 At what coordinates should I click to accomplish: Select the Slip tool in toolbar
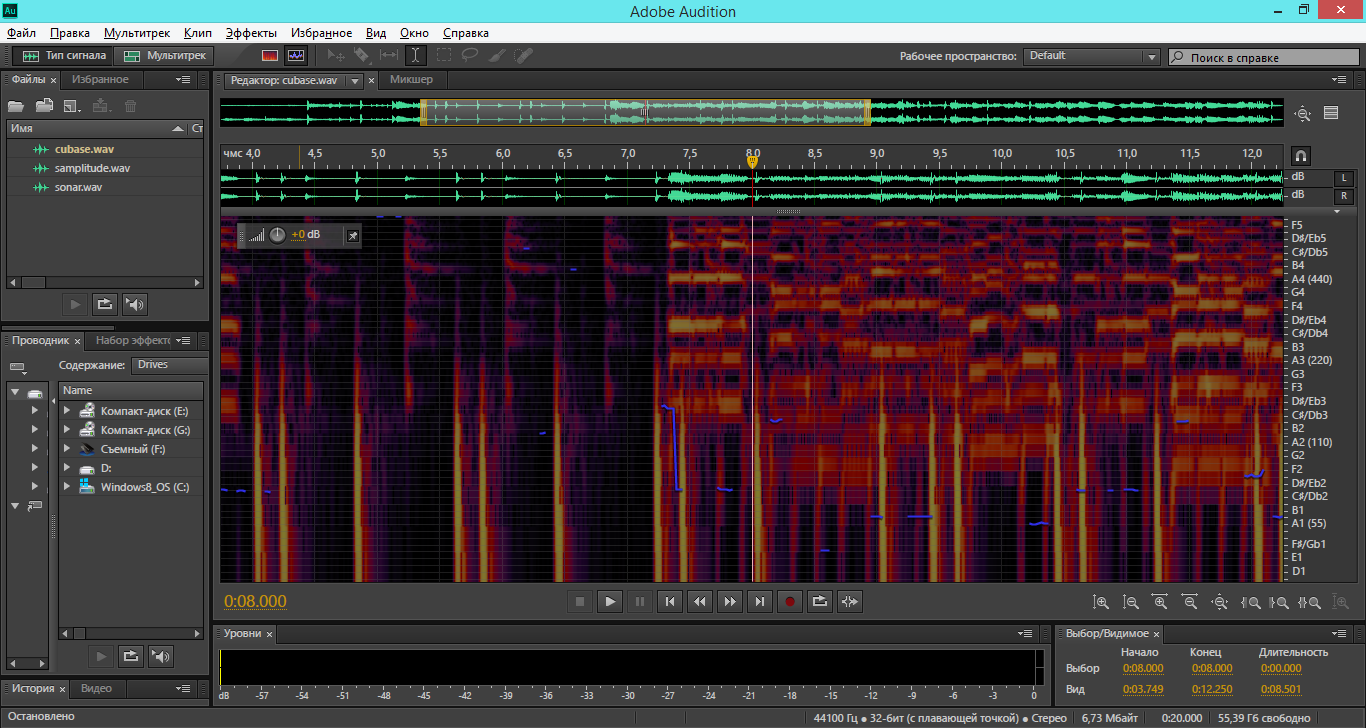(388, 56)
